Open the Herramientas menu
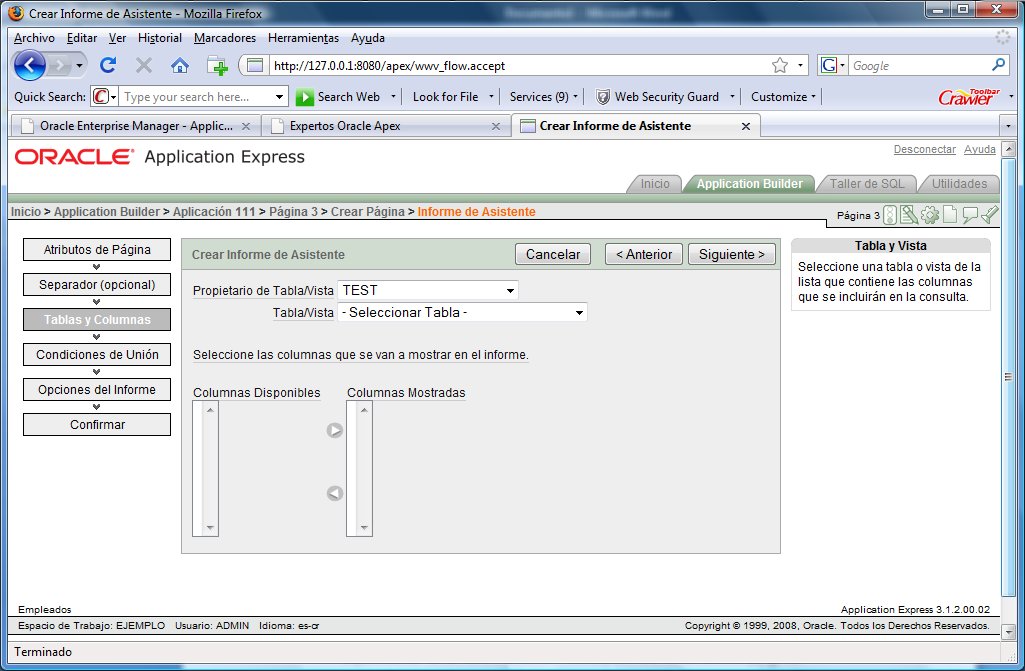This screenshot has height=671, width=1025. (303, 38)
